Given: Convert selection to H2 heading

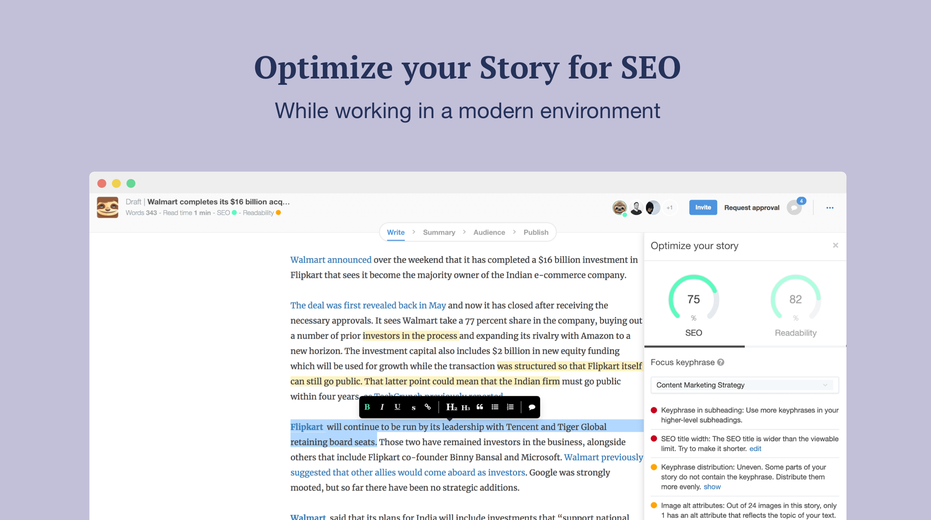Looking at the screenshot, I should [x=451, y=407].
